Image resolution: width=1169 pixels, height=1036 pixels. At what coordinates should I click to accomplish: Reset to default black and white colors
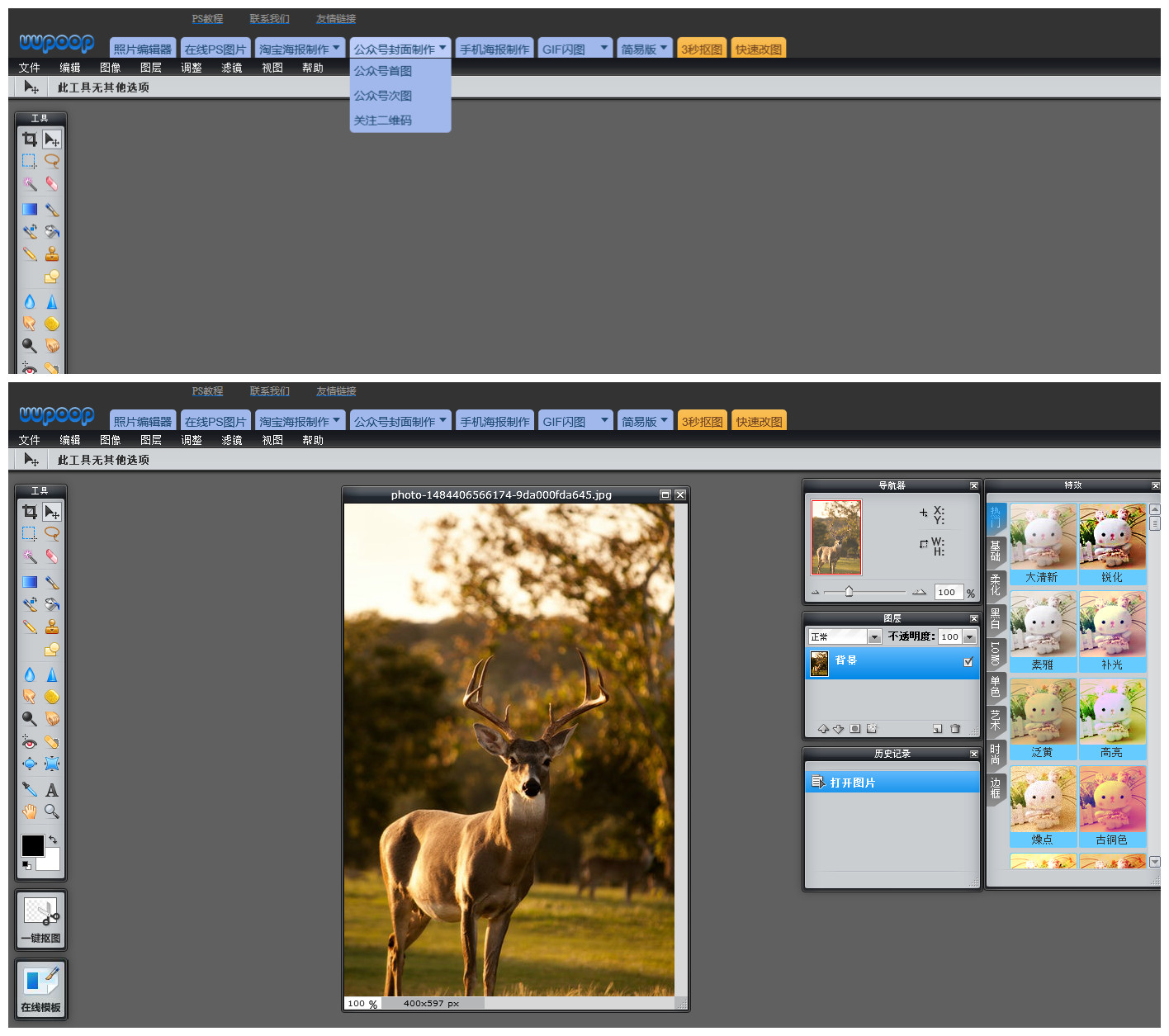click(26, 865)
